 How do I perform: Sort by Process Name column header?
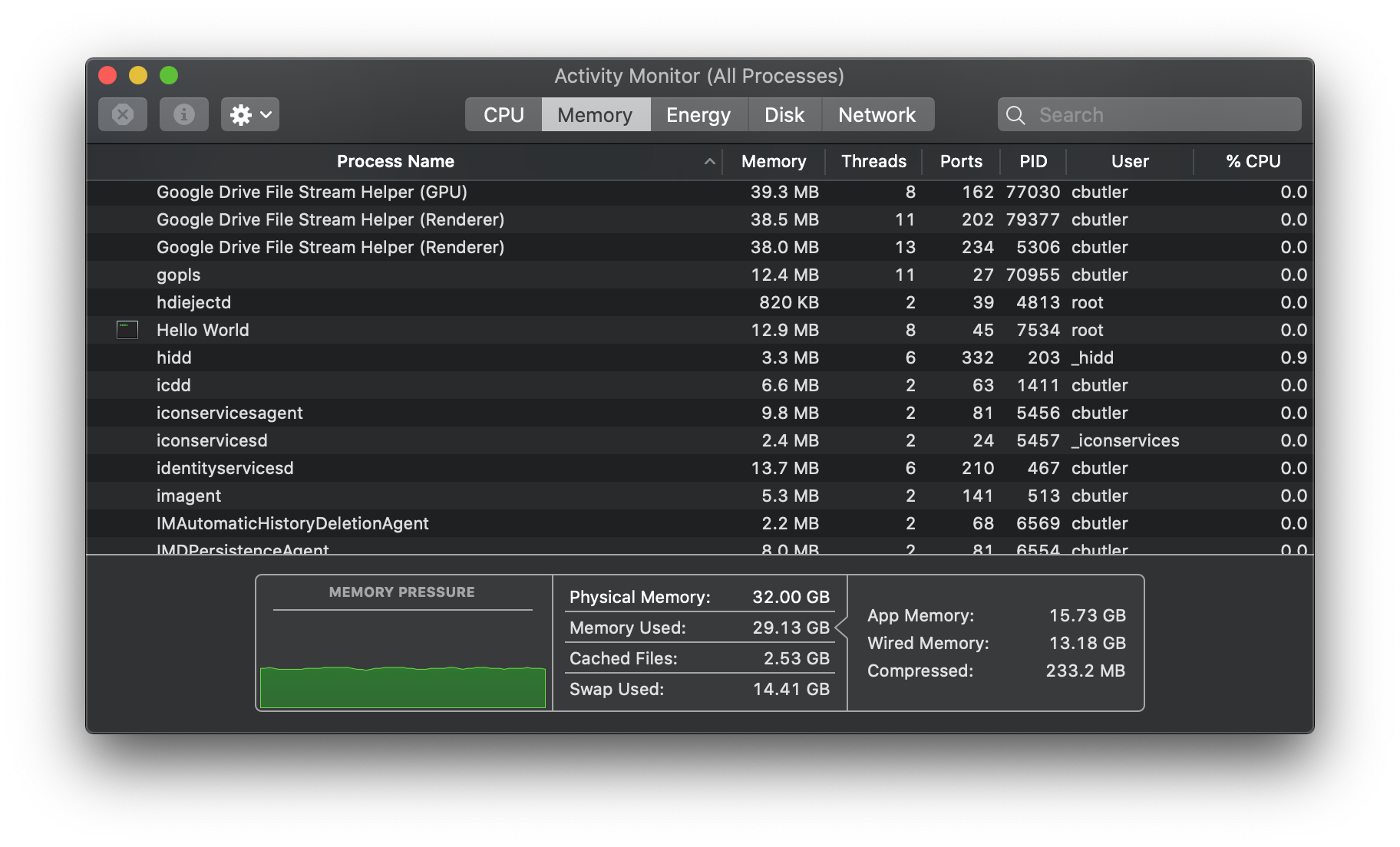[x=395, y=161]
